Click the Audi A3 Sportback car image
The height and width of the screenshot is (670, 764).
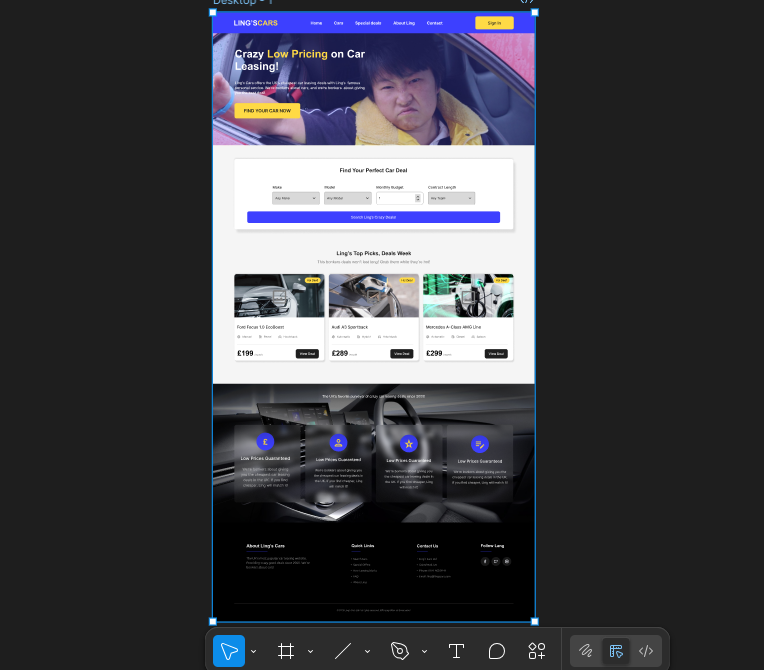click(374, 295)
